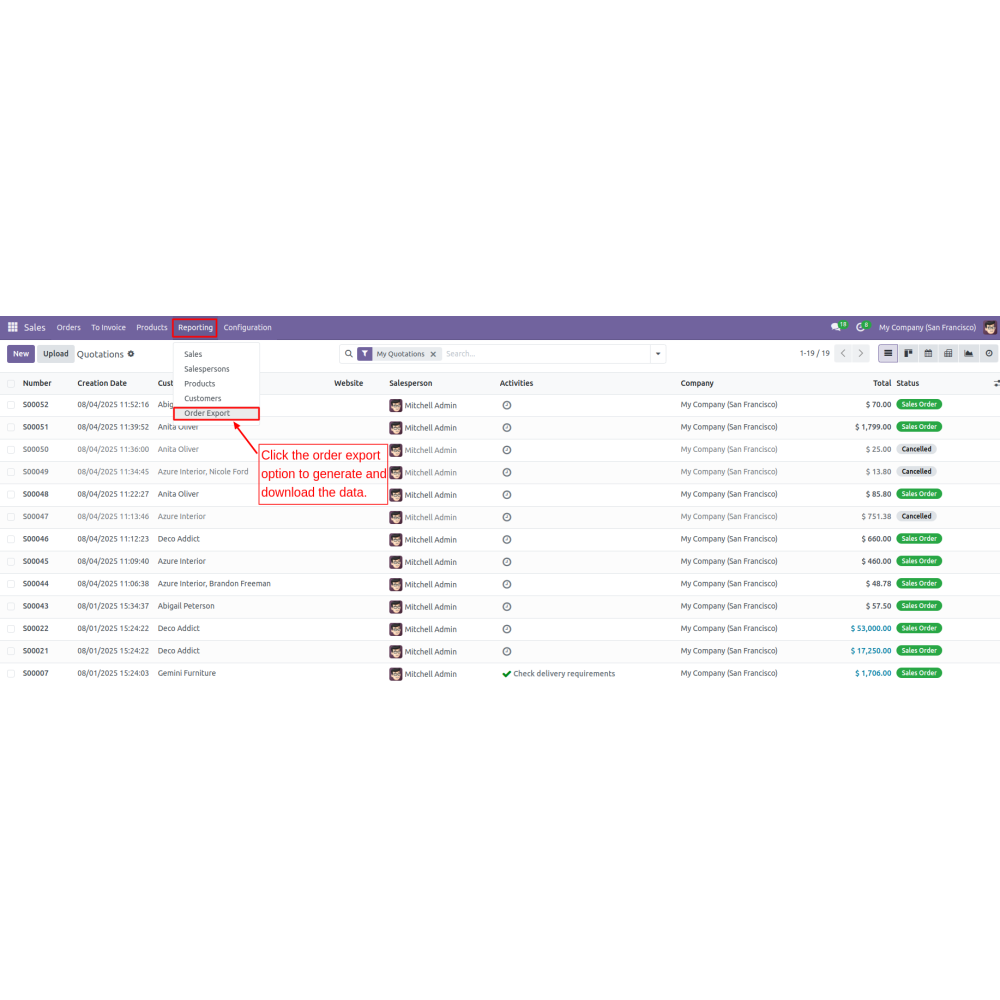Open the Configuration menu
The image size is (1000, 1000).
(x=247, y=327)
